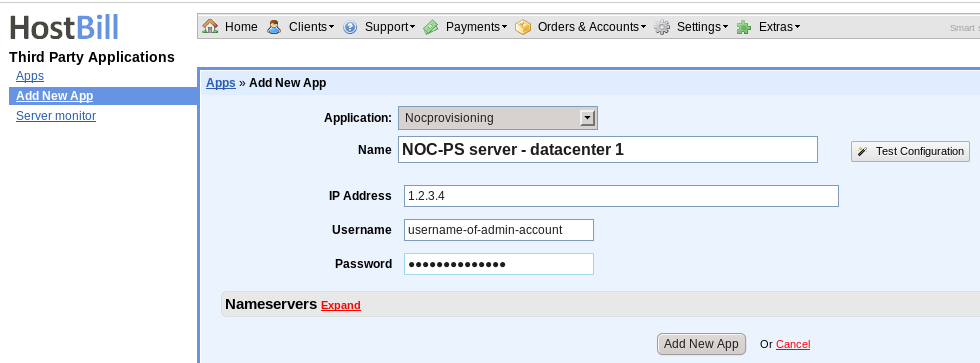Click the wand icon on Test Configuration
The height and width of the screenshot is (363, 980).
click(x=862, y=151)
